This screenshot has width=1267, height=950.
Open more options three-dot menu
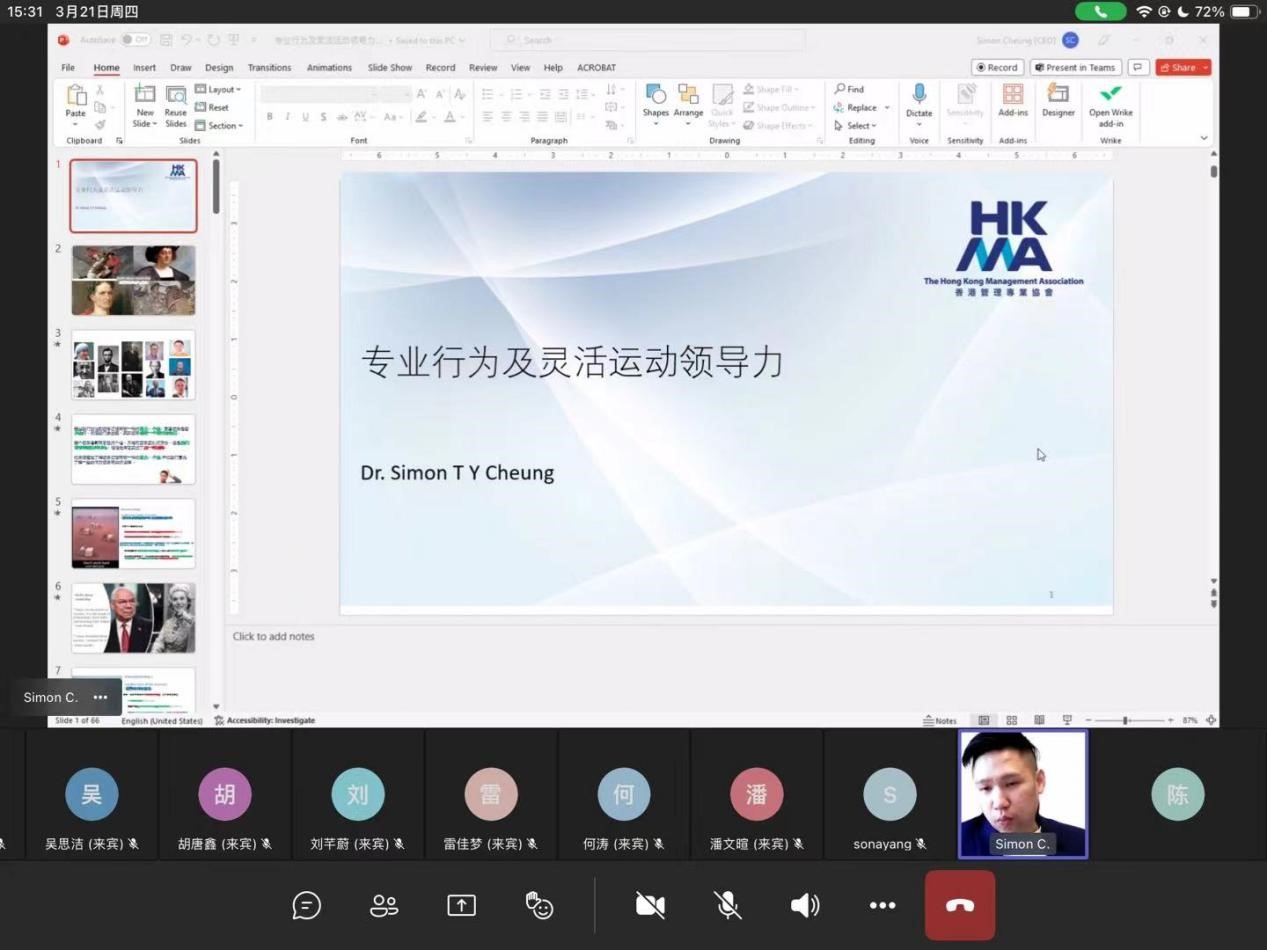pos(882,905)
